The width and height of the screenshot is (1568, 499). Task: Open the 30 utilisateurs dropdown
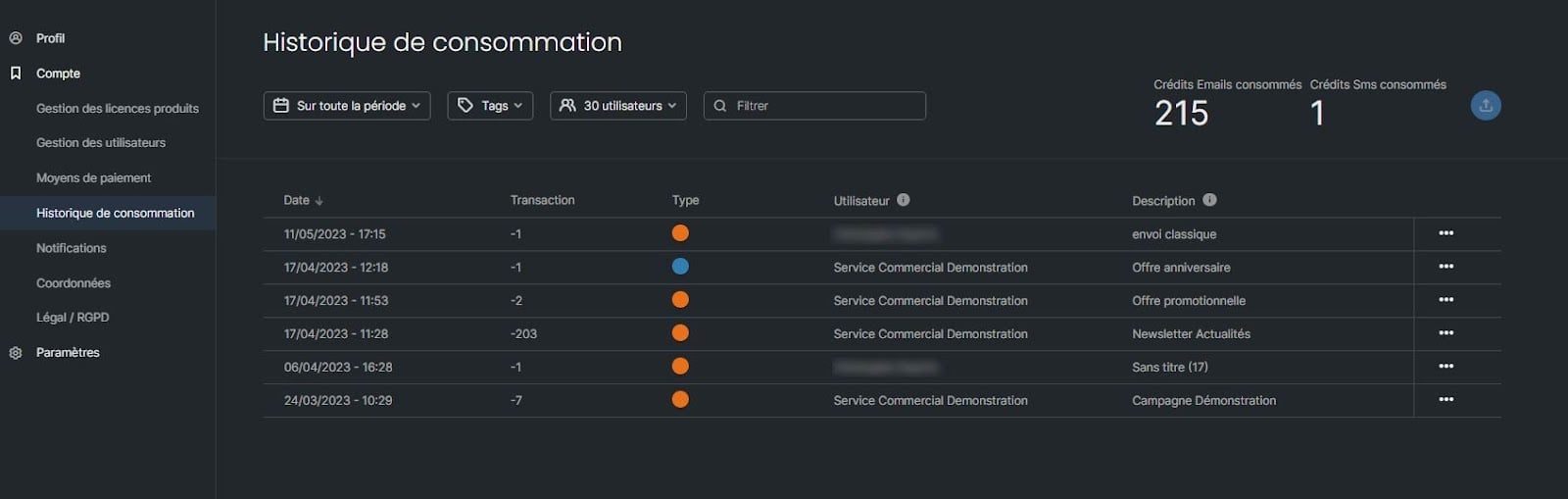click(x=618, y=106)
